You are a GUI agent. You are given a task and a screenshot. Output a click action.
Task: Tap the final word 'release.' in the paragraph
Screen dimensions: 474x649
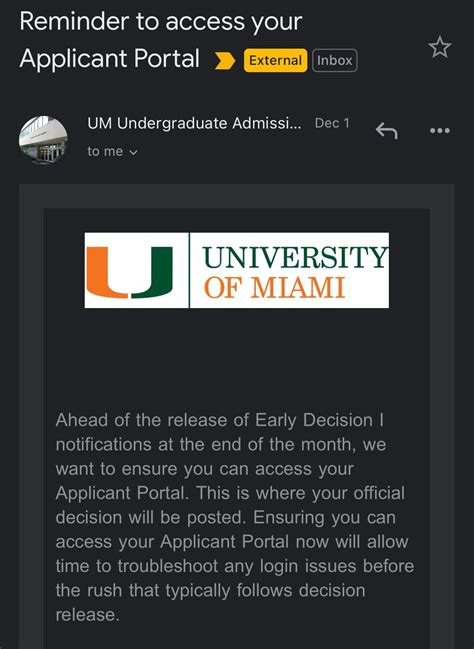87,615
